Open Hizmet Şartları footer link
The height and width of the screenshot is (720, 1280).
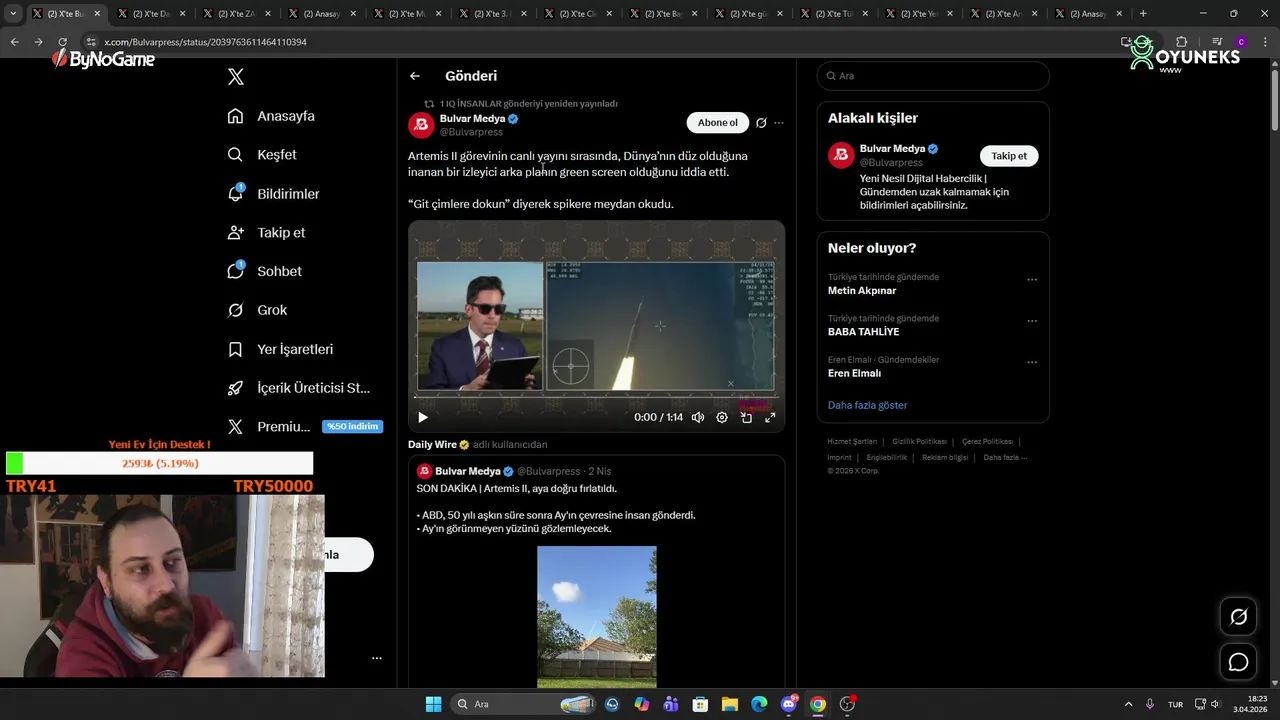pos(852,442)
